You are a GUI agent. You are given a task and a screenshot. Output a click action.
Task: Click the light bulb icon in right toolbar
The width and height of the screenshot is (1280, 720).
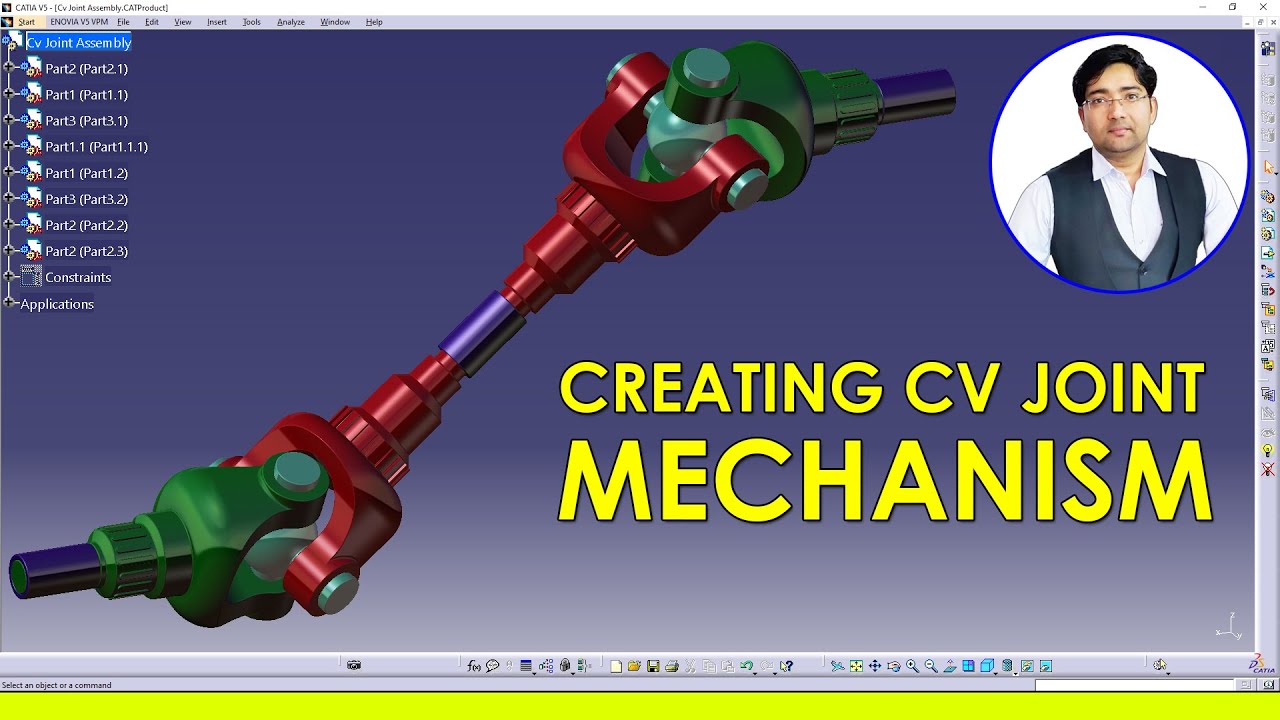click(1268, 451)
